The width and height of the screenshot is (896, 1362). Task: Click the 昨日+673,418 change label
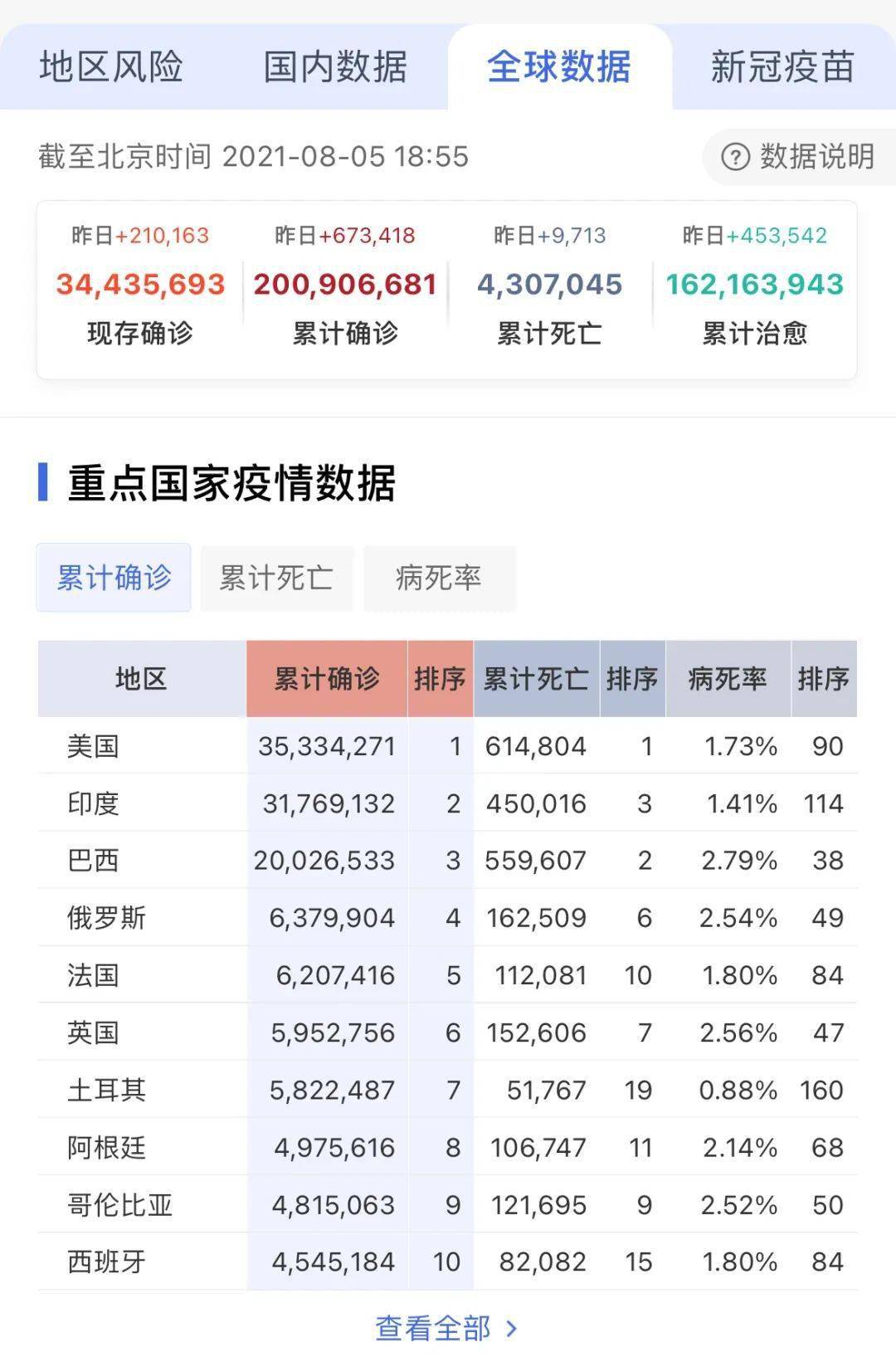pos(345,236)
